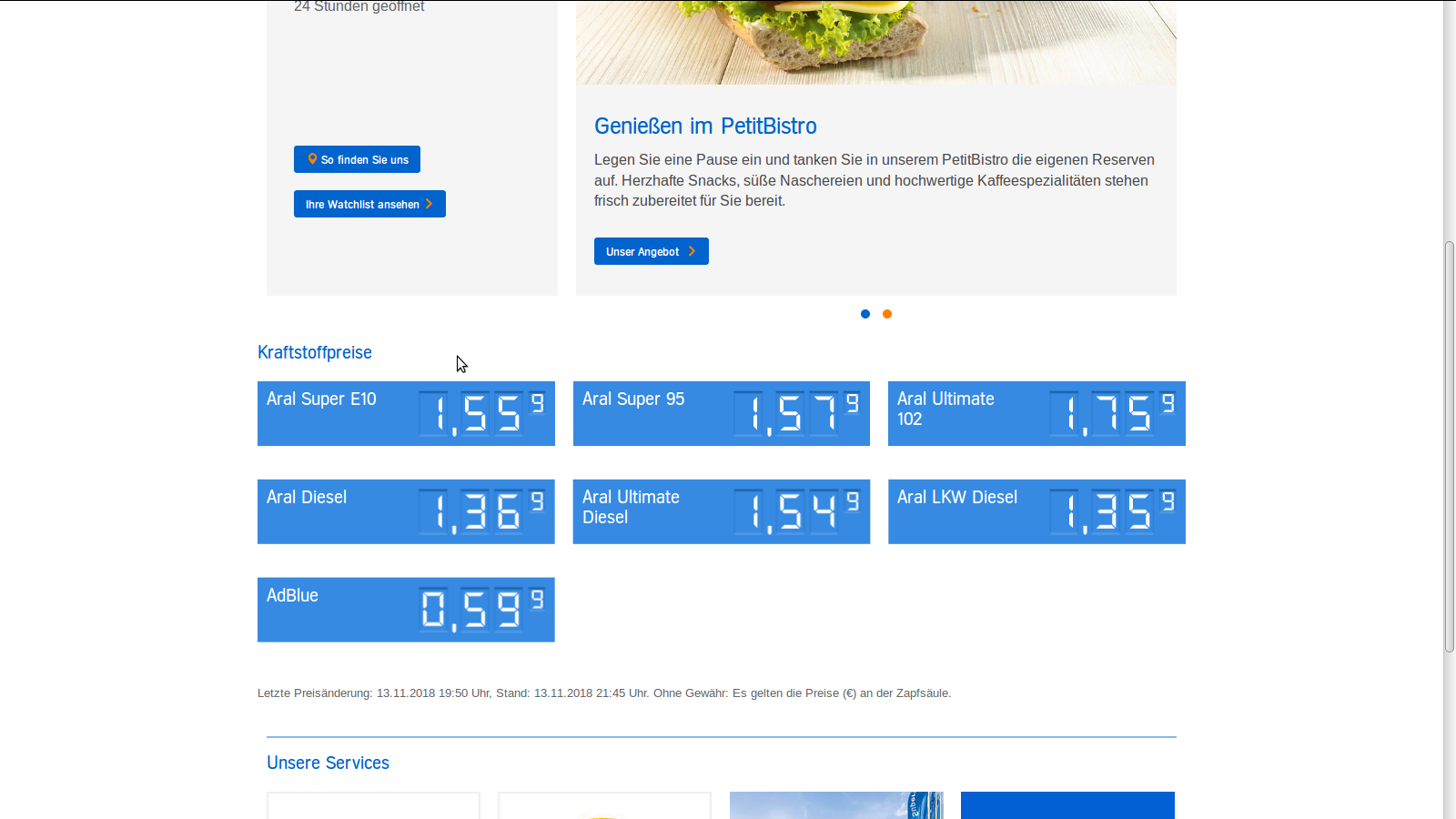
Task: Click the 'Letzte Preisänderung' notice text
Action: (x=604, y=693)
